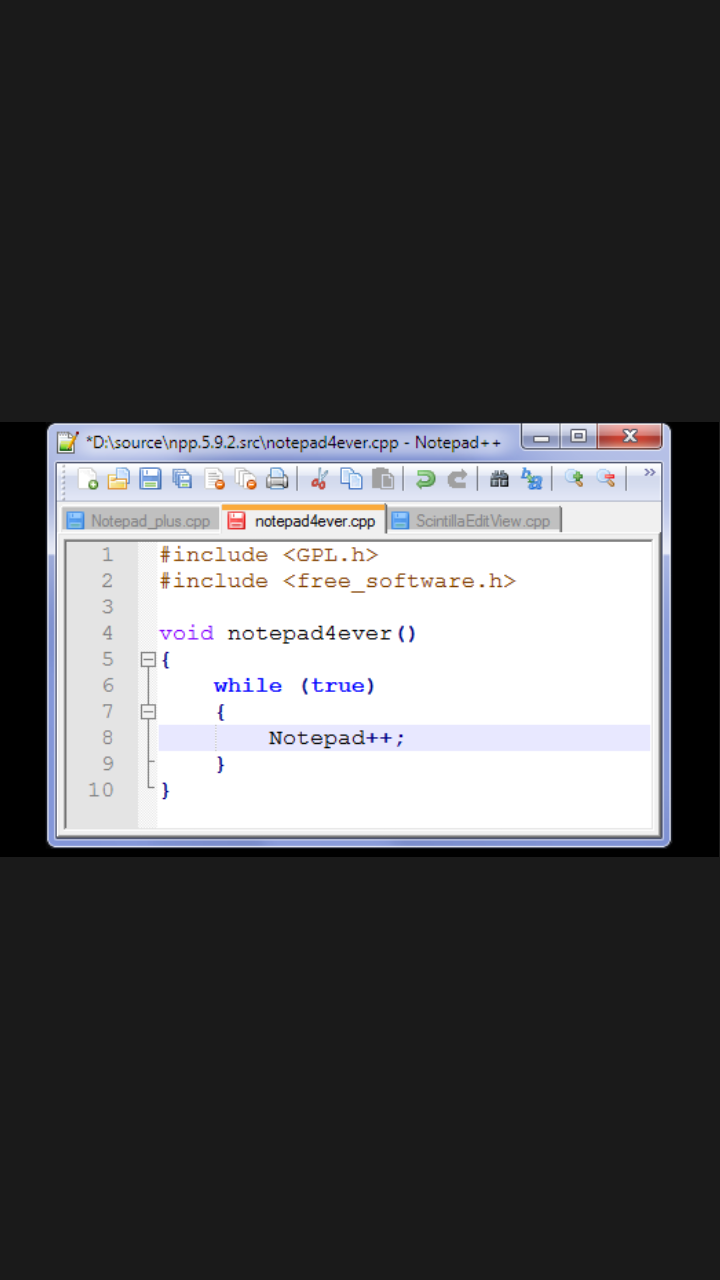Click the Redo toolbar icon
The width and height of the screenshot is (720, 1280).
(x=457, y=479)
